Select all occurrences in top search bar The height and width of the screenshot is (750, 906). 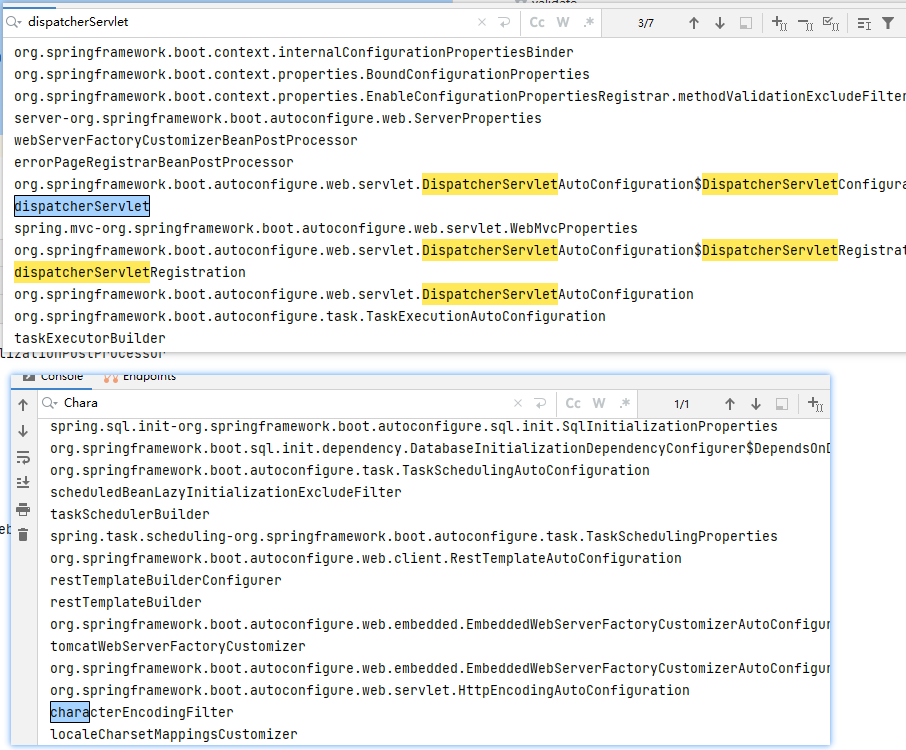[x=831, y=23]
